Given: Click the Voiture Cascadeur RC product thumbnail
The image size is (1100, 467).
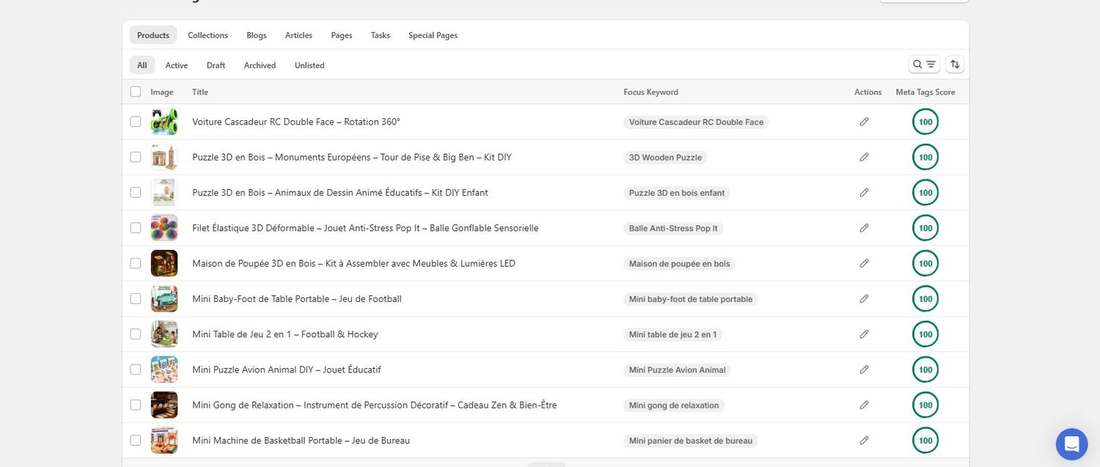Looking at the screenshot, I should (164, 122).
